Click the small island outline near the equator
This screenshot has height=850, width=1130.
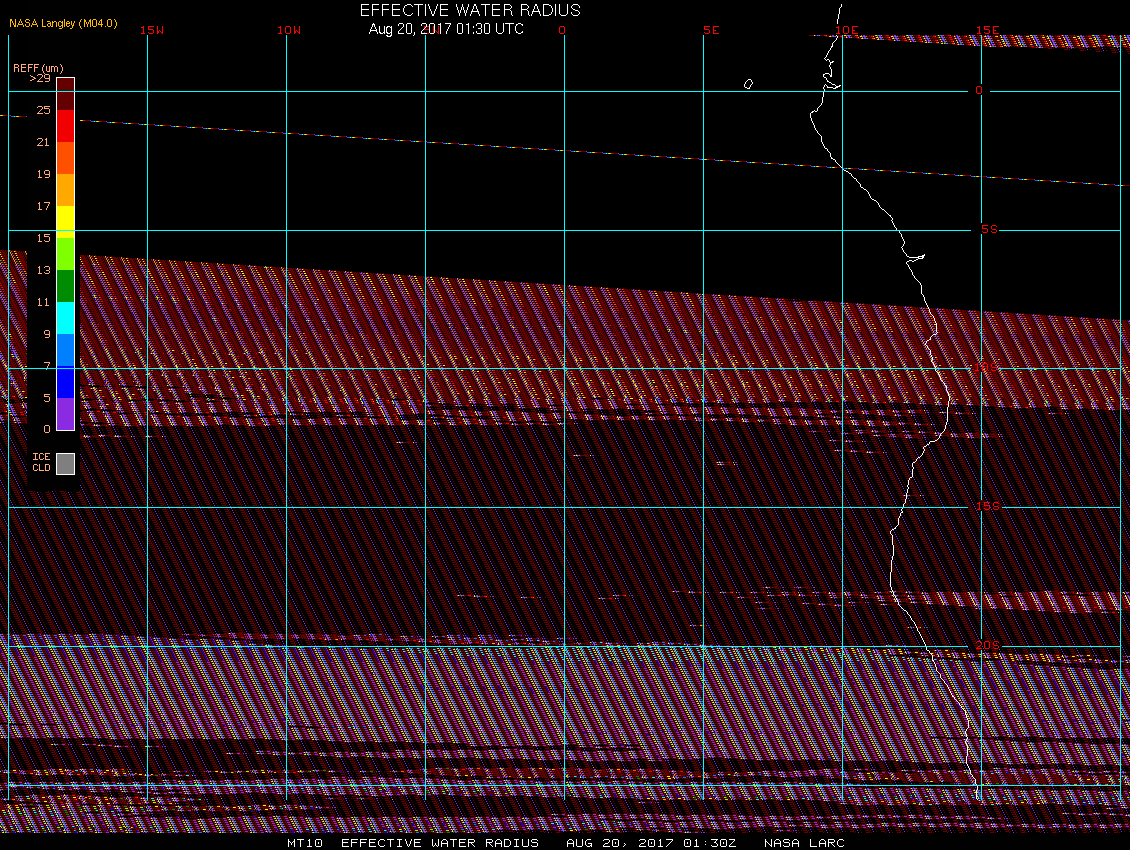tap(748, 84)
